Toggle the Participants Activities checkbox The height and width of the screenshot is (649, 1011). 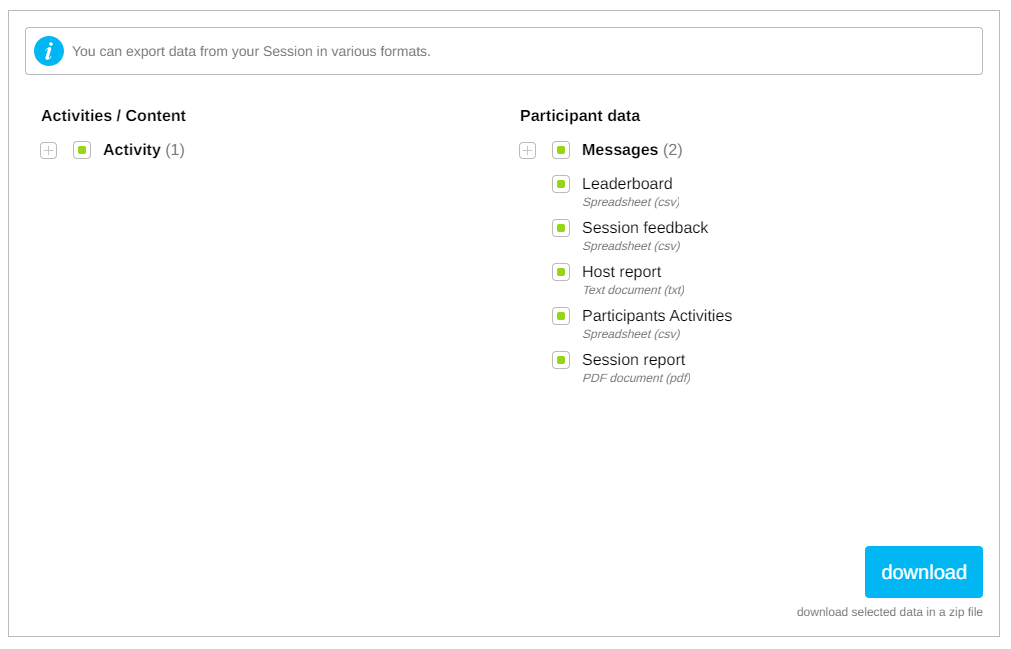561,316
